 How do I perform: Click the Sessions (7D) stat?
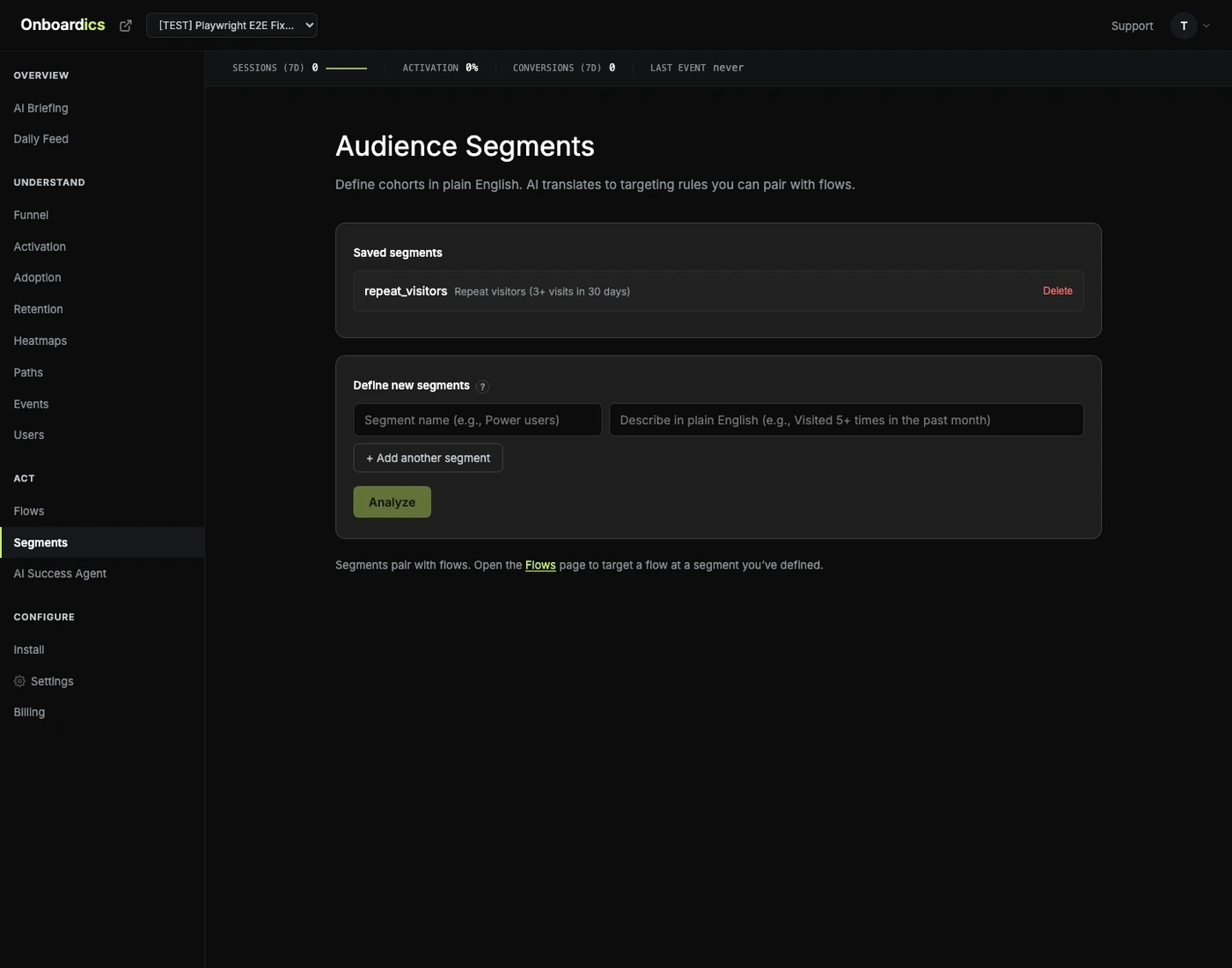pyautogui.click(x=299, y=68)
